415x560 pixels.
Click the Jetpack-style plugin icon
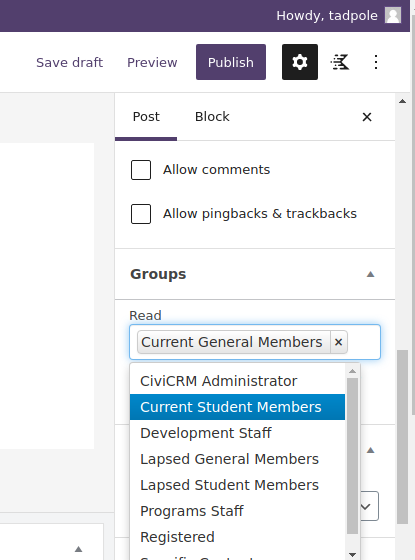tap(340, 62)
